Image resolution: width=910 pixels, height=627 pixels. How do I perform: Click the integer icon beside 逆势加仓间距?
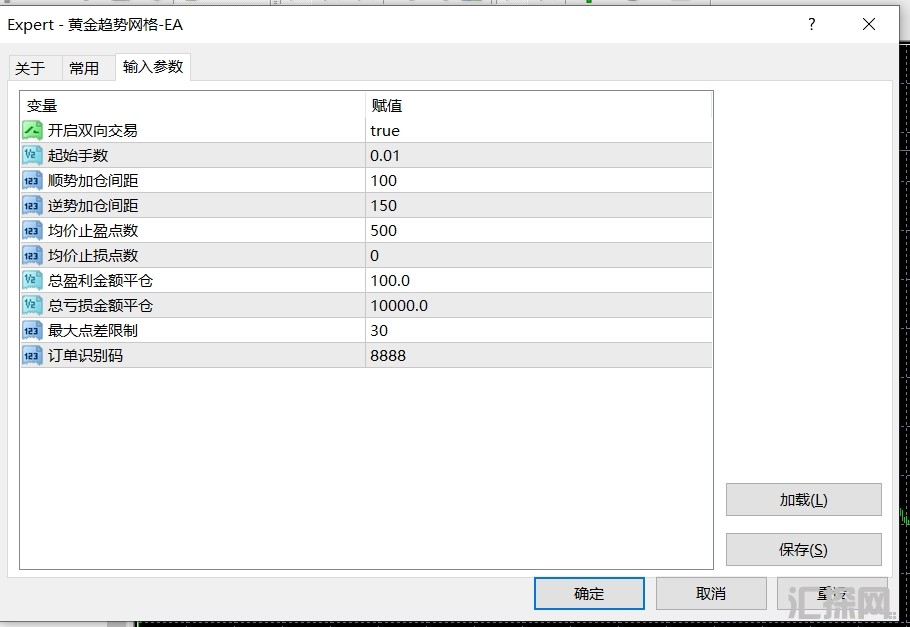pyautogui.click(x=32, y=206)
